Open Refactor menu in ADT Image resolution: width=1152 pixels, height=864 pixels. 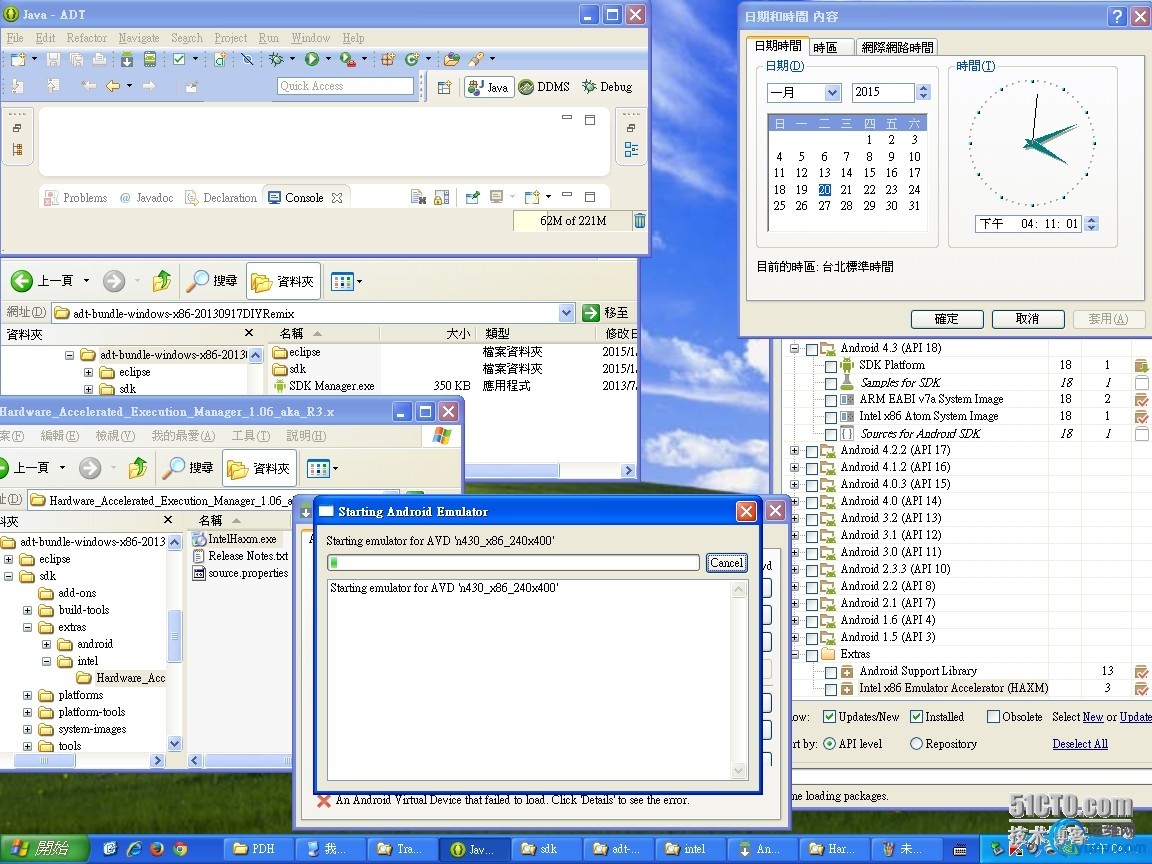click(87, 37)
